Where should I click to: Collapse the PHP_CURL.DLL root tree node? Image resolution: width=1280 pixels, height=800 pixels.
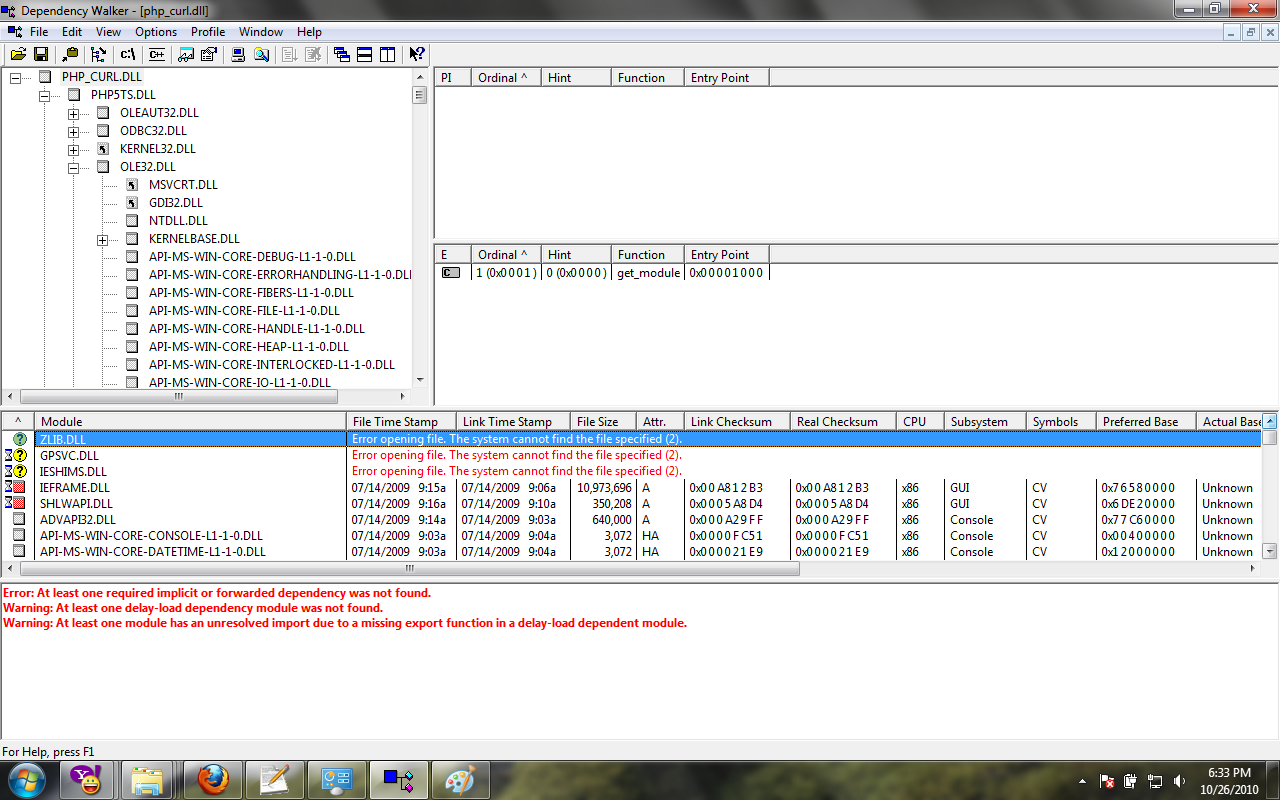click(15, 77)
